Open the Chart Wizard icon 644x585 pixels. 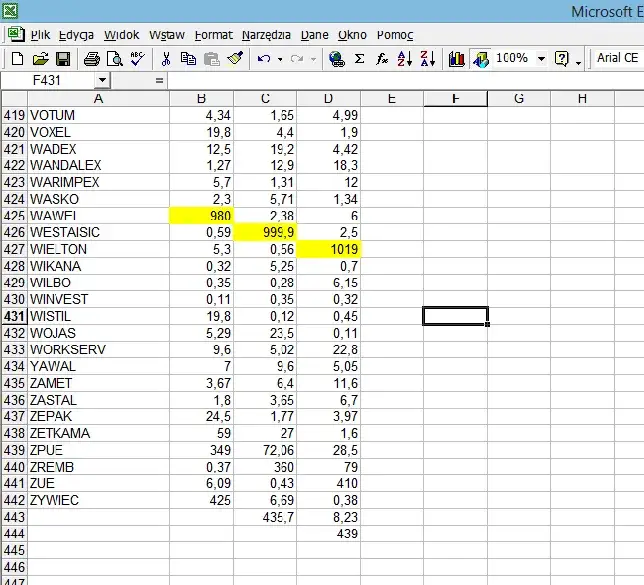pos(457,59)
